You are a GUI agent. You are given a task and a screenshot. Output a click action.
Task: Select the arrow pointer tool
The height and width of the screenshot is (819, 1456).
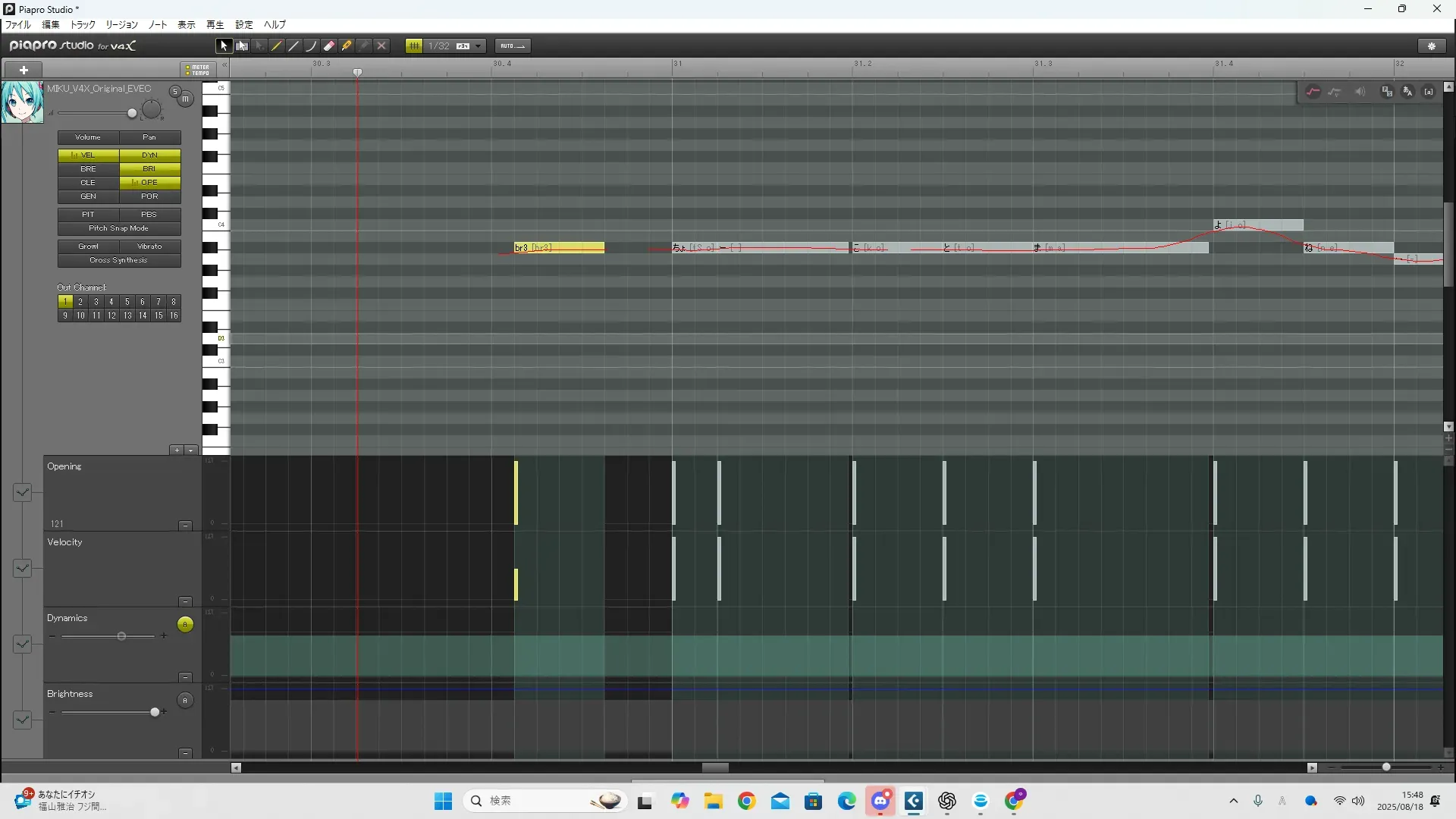click(x=224, y=46)
